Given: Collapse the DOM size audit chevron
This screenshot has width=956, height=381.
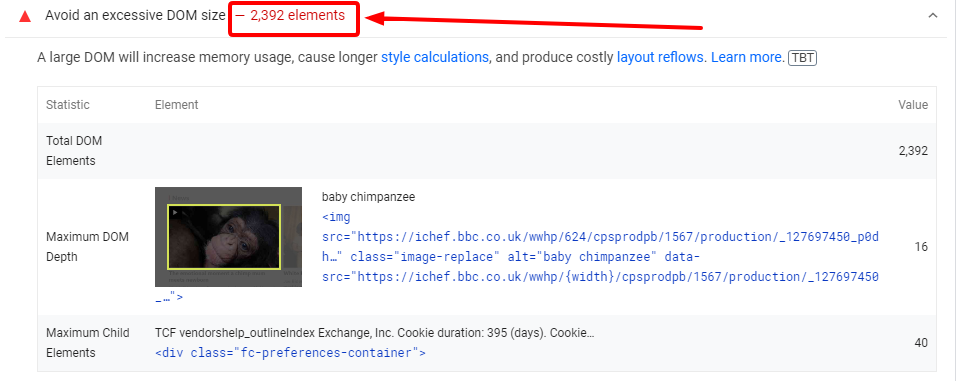Looking at the screenshot, I should pos(932,16).
